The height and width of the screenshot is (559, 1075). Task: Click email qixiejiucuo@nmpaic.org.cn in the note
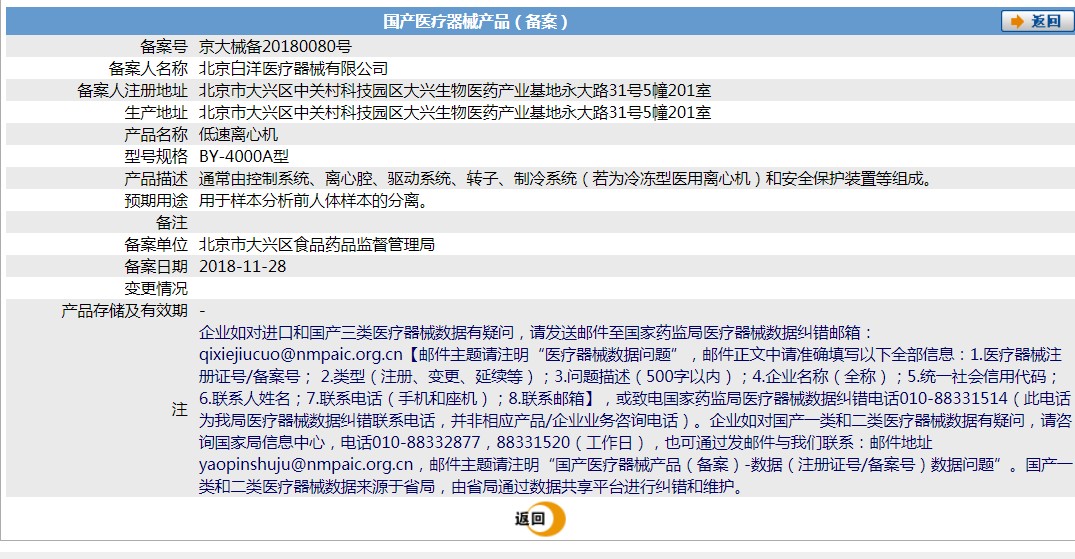point(301,355)
